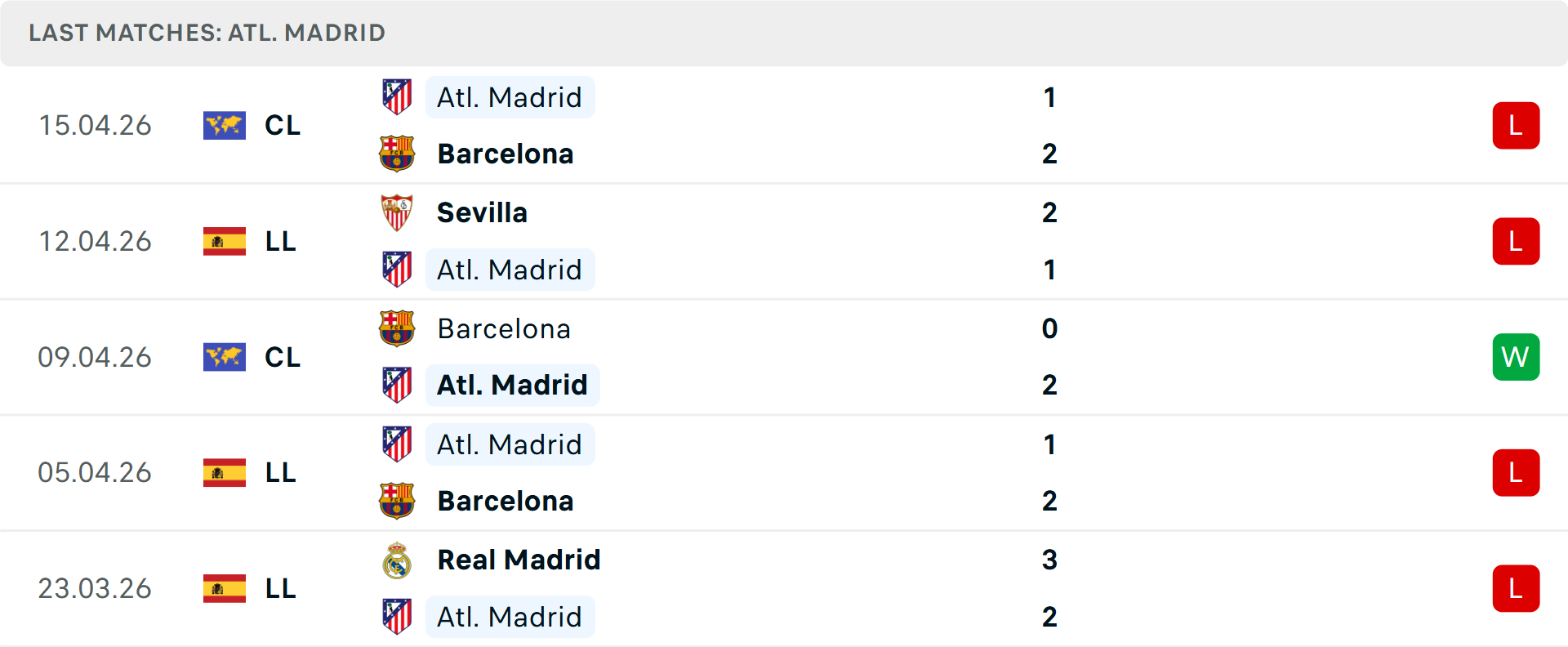Screen dimensions: 1568x647
Task: Click the LAST MATCHES: ATL. MADRID header bar
Action: pyautogui.click(x=206, y=33)
